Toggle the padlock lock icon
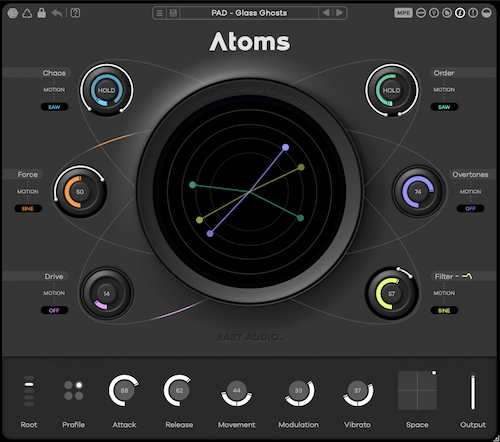 point(42,13)
